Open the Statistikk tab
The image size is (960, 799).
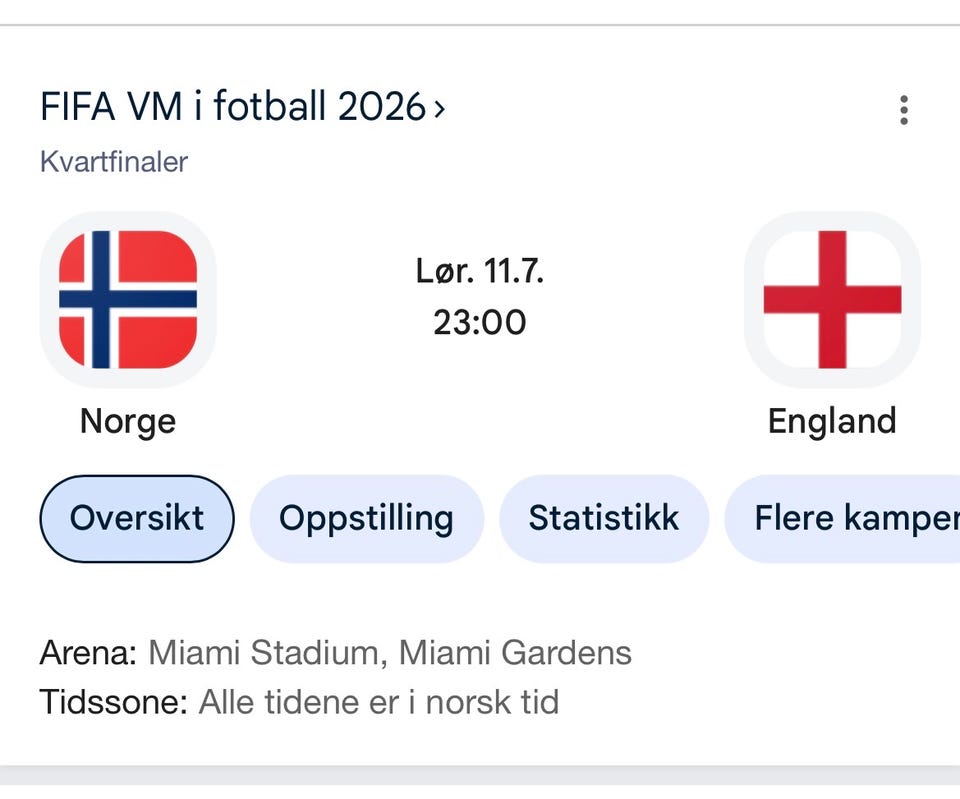click(x=604, y=519)
